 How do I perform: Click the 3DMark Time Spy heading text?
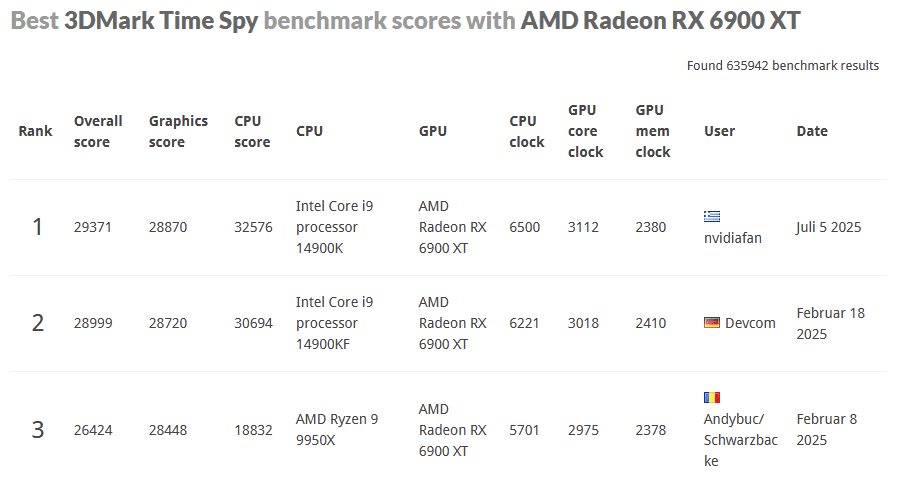(161, 21)
